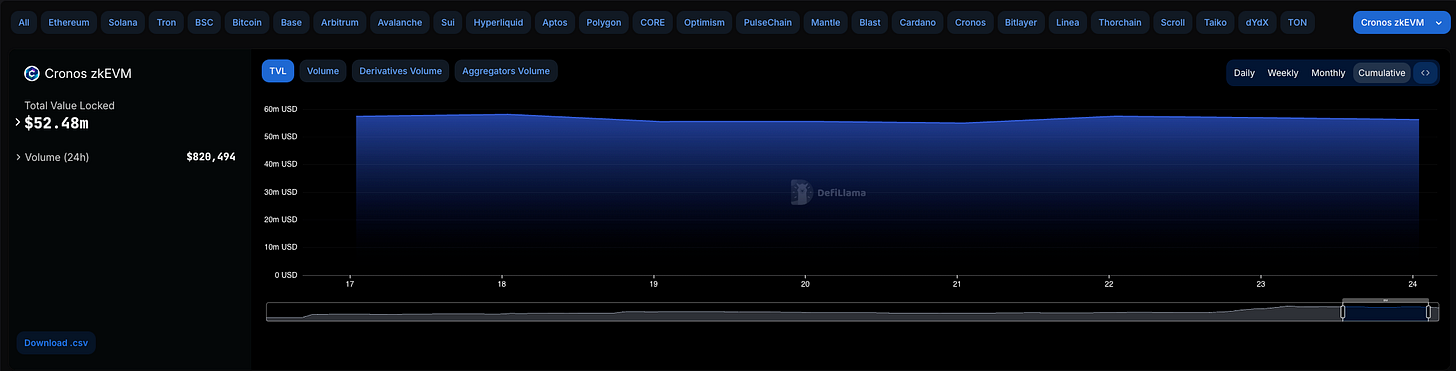
Task: Open the embed chart code icon
Action: click(1426, 73)
